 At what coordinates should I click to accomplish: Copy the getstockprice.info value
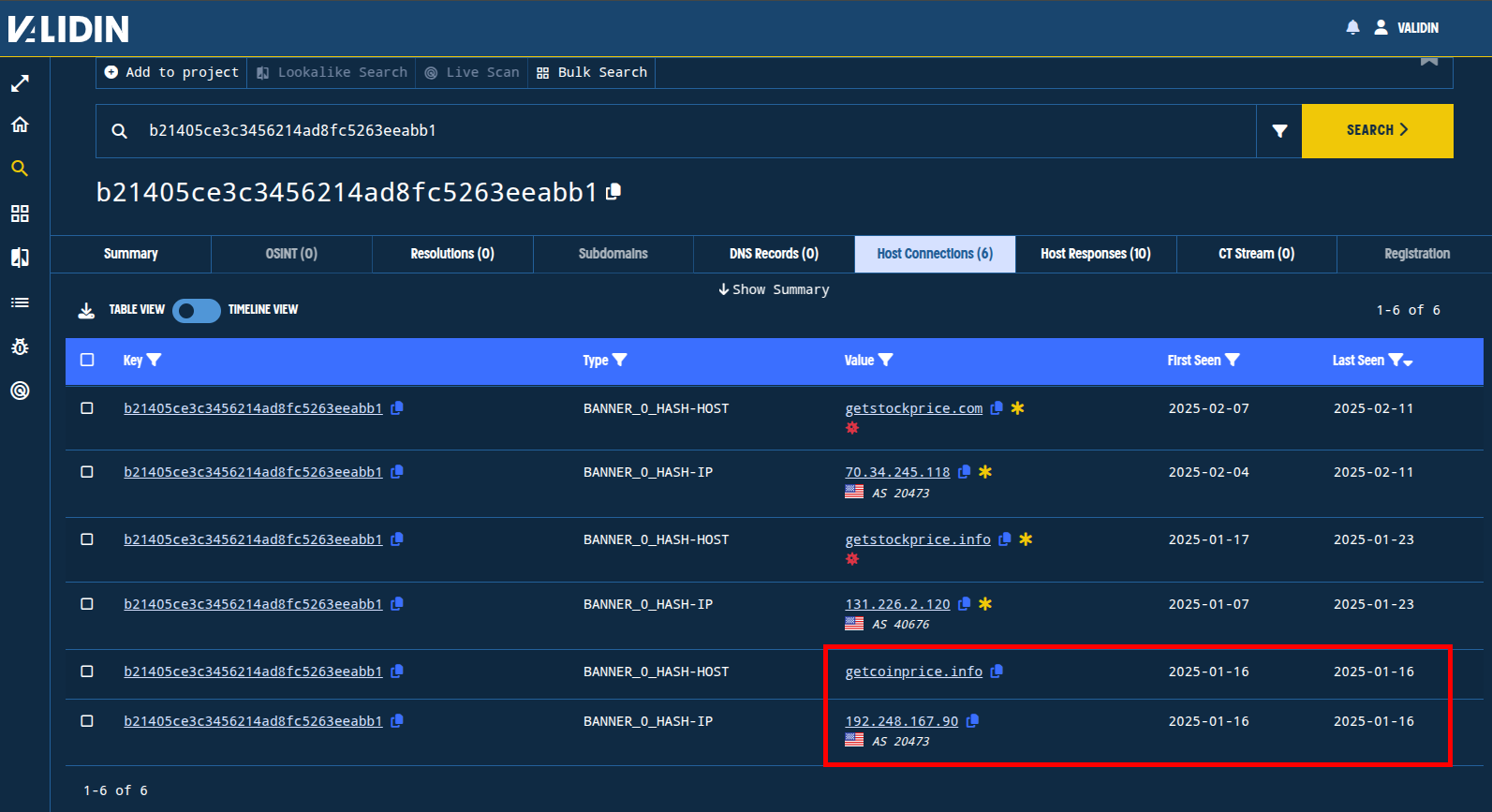(1005, 539)
